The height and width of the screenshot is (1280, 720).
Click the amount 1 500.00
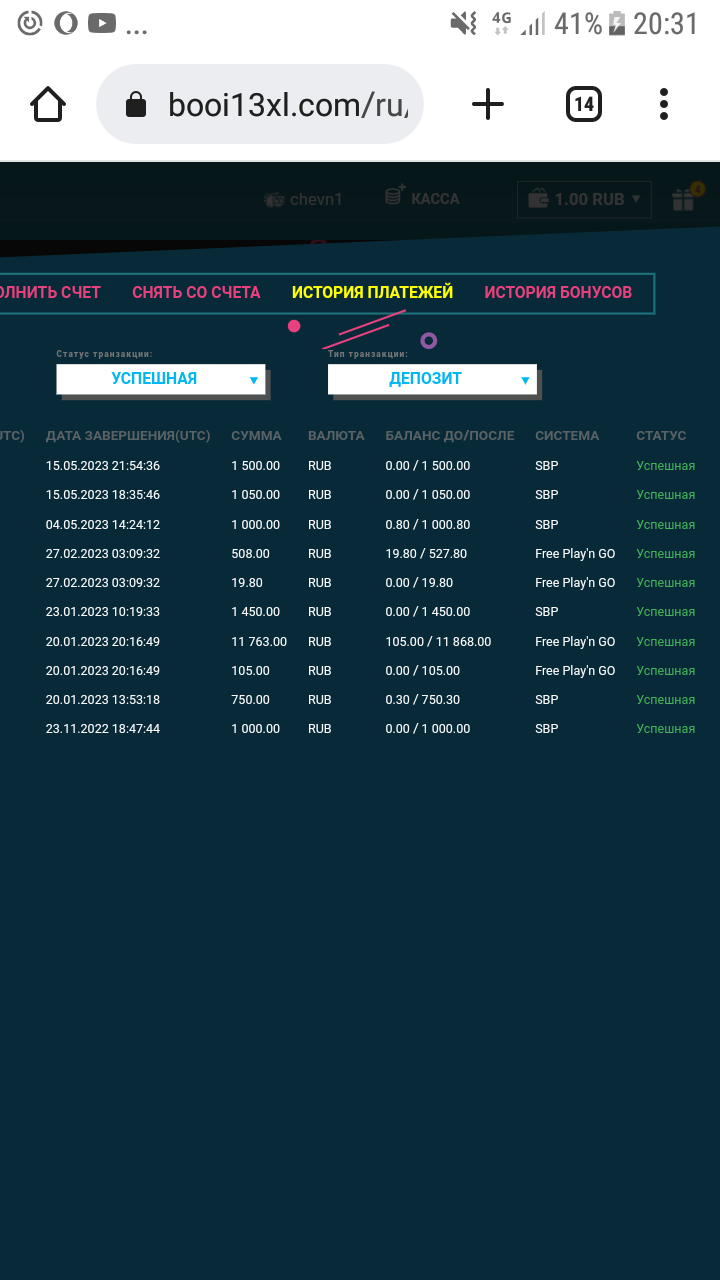click(x=255, y=466)
